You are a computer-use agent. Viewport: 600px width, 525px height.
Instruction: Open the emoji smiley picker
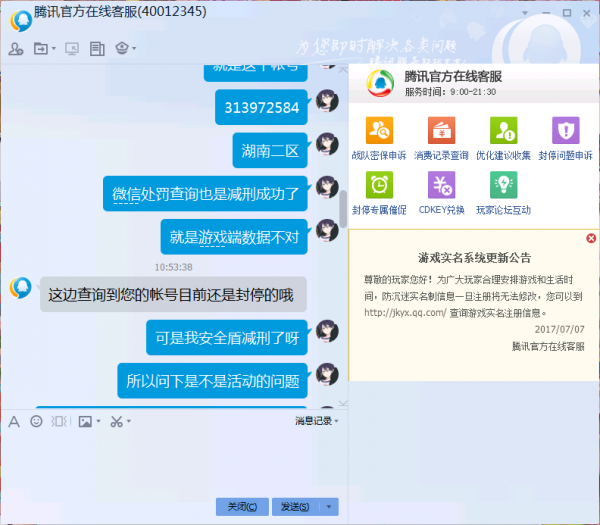pos(36,421)
